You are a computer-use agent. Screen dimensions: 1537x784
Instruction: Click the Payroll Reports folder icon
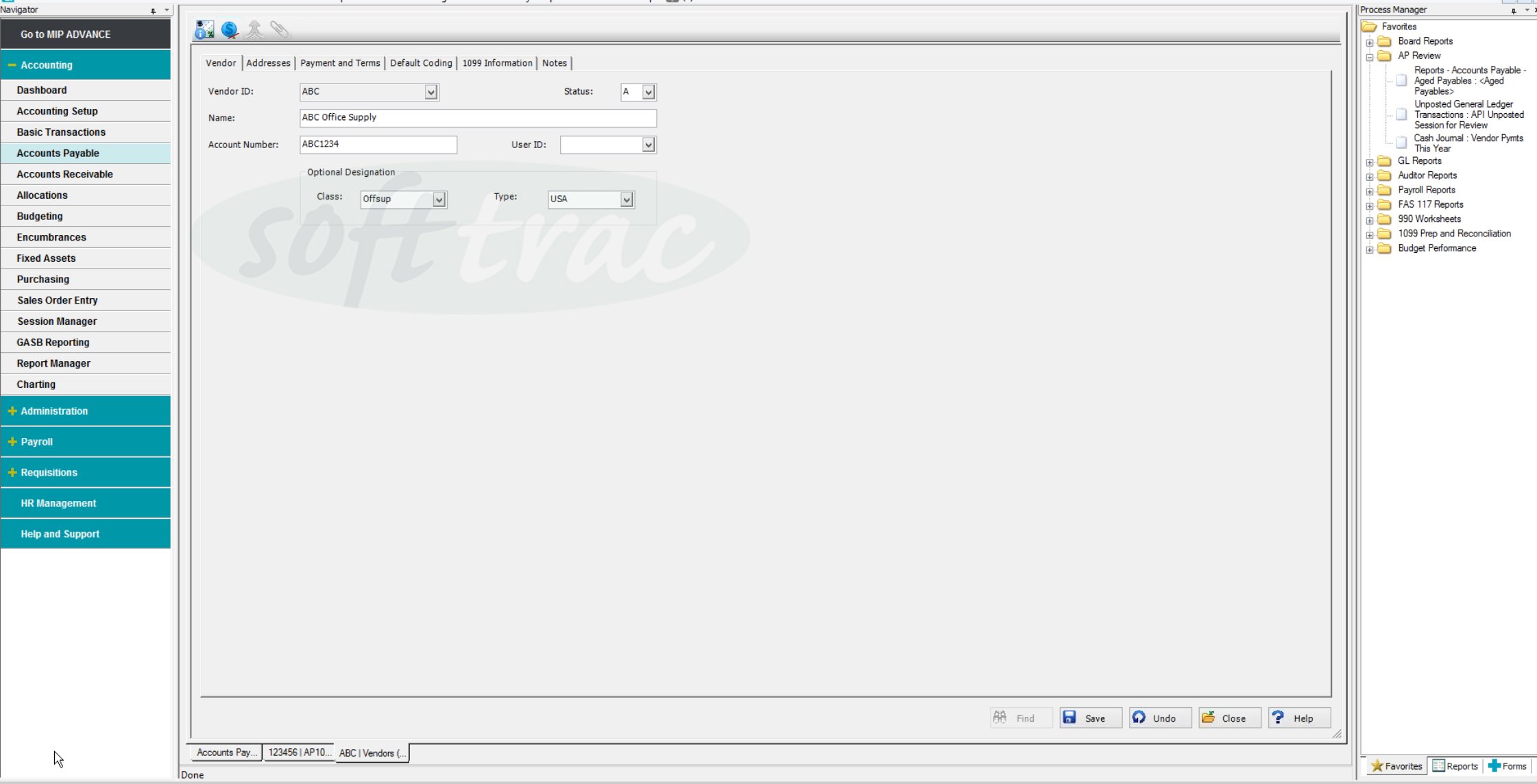pyautogui.click(x=1385, y=190)
